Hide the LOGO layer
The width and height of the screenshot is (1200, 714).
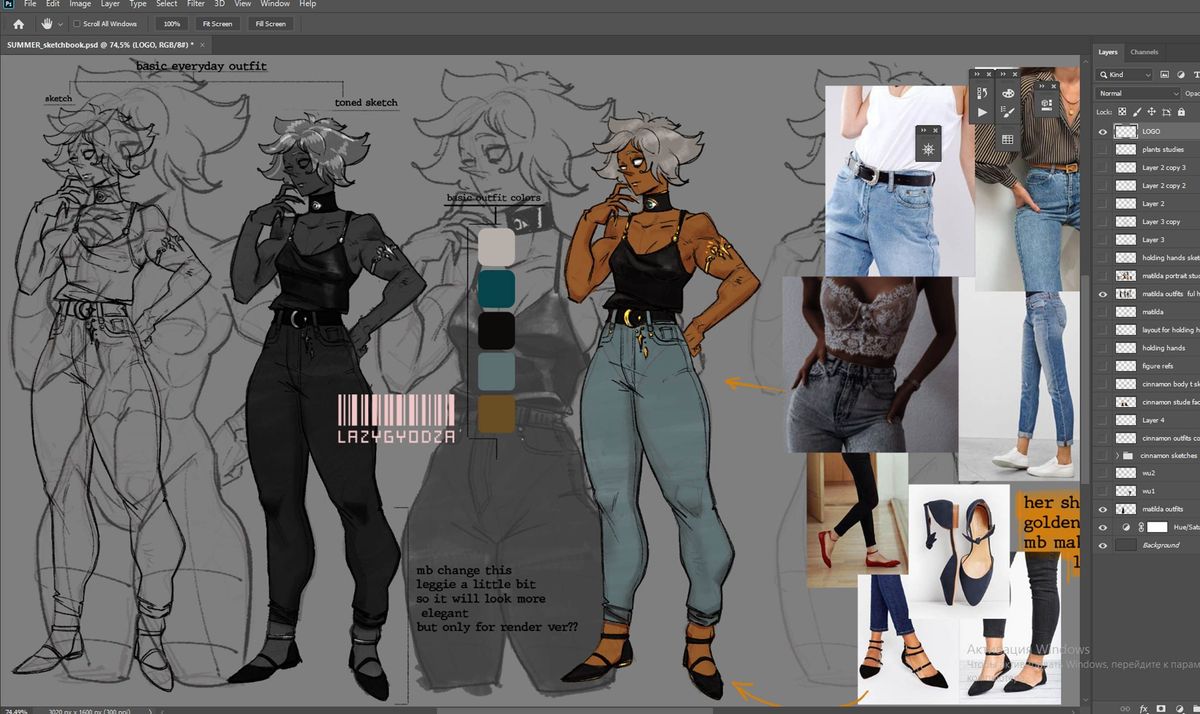1103,131
